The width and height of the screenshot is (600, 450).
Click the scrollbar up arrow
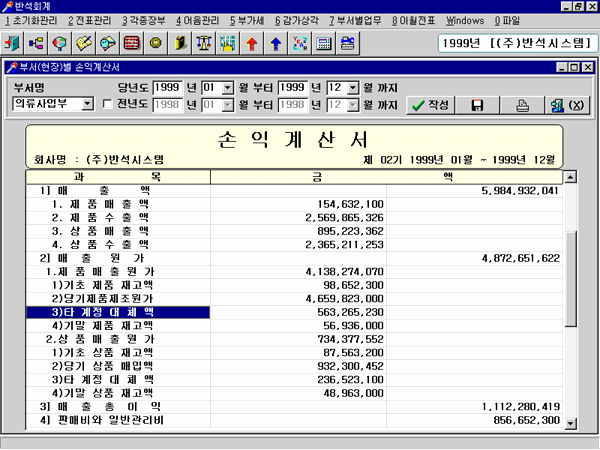tap(571, 177)
